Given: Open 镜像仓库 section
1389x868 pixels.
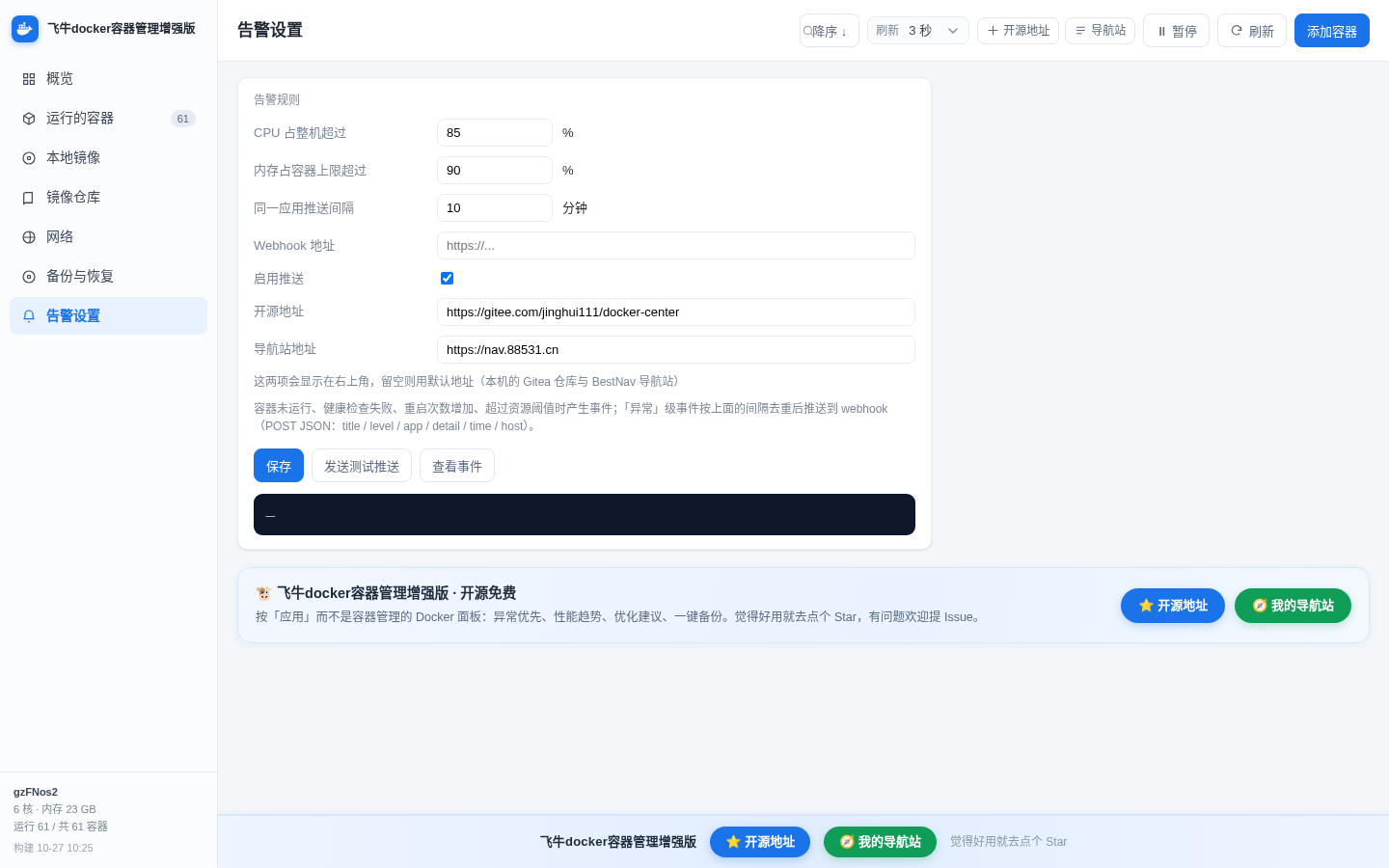Looking at the screenshot, I should click(x=108, y=198).
